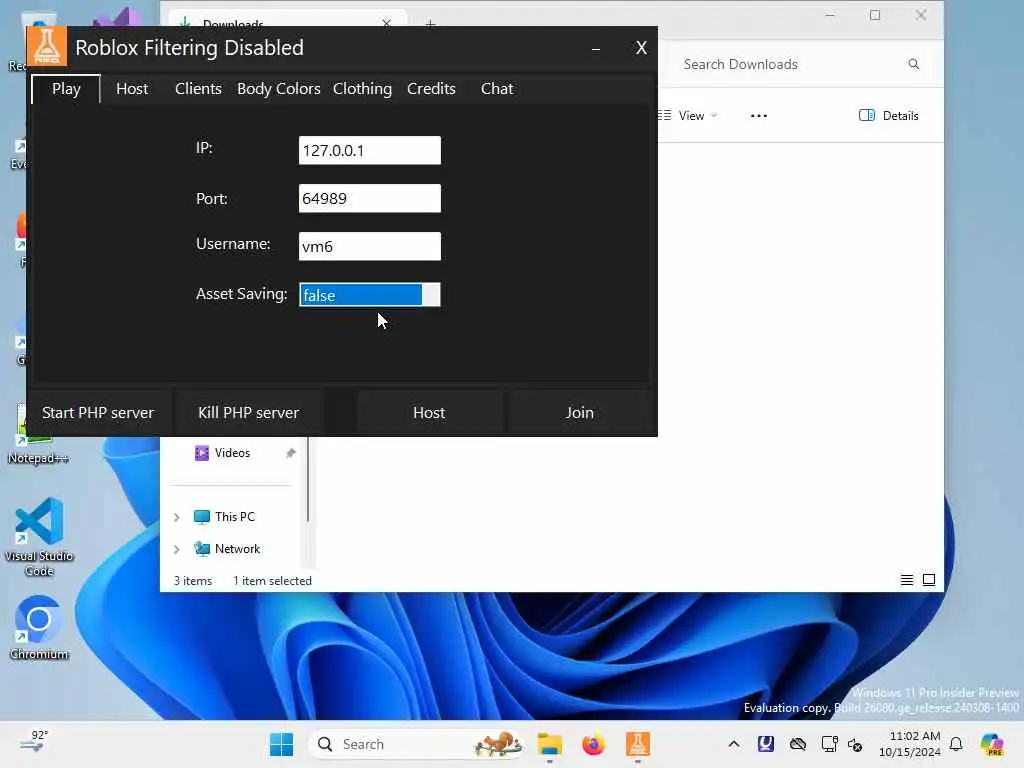Image resolution: width=1024 pixels, height=768 pixels.
Task: Open the Clothing tab
Action: pyautogui.click(x=362, y=89)
